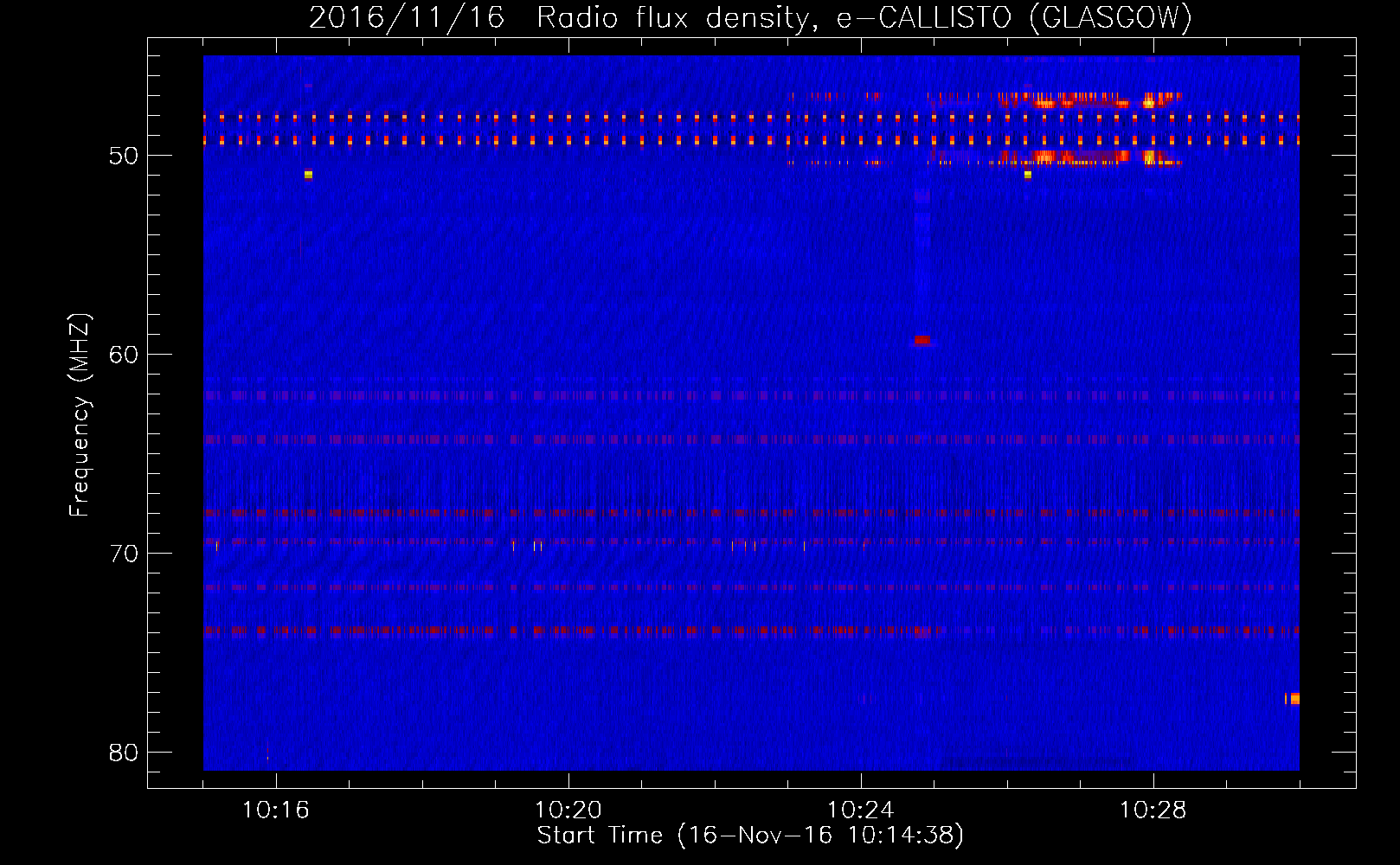This screenshot has height=865, width=1400.
Task: Click the 'Start Time (16-Nov-16 10:14:38)' label
Action: tap(750, 836)
